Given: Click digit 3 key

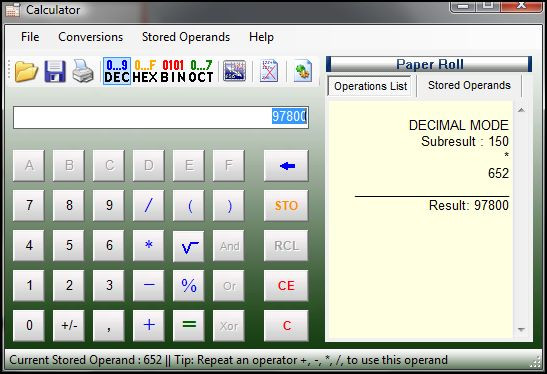Looking at the screenshot, I should (x=108, y=286).
